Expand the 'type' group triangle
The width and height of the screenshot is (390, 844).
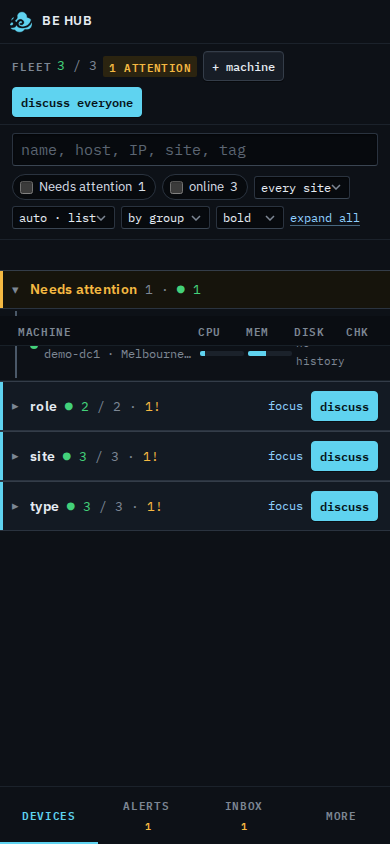pos(16,507)
